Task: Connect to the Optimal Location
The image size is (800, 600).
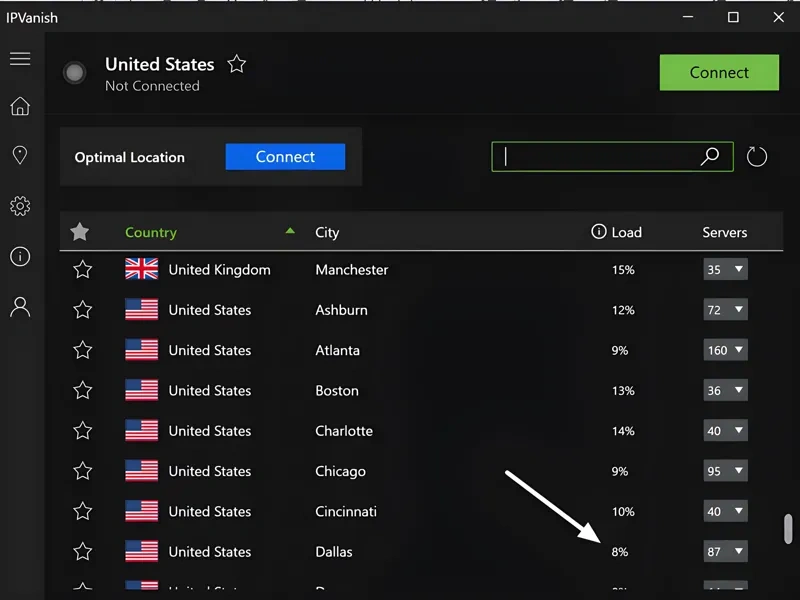Action: 285,157
